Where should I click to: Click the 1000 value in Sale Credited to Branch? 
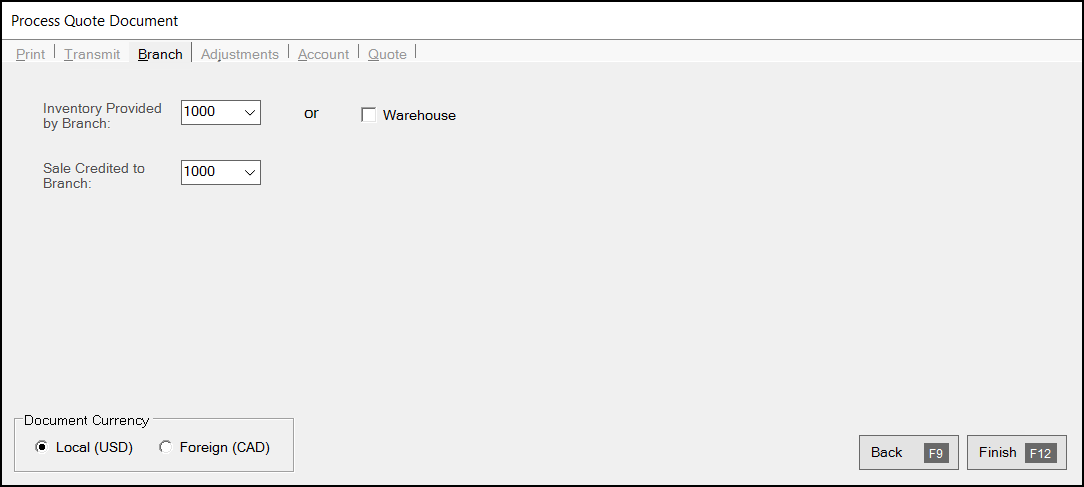point(200,172)
